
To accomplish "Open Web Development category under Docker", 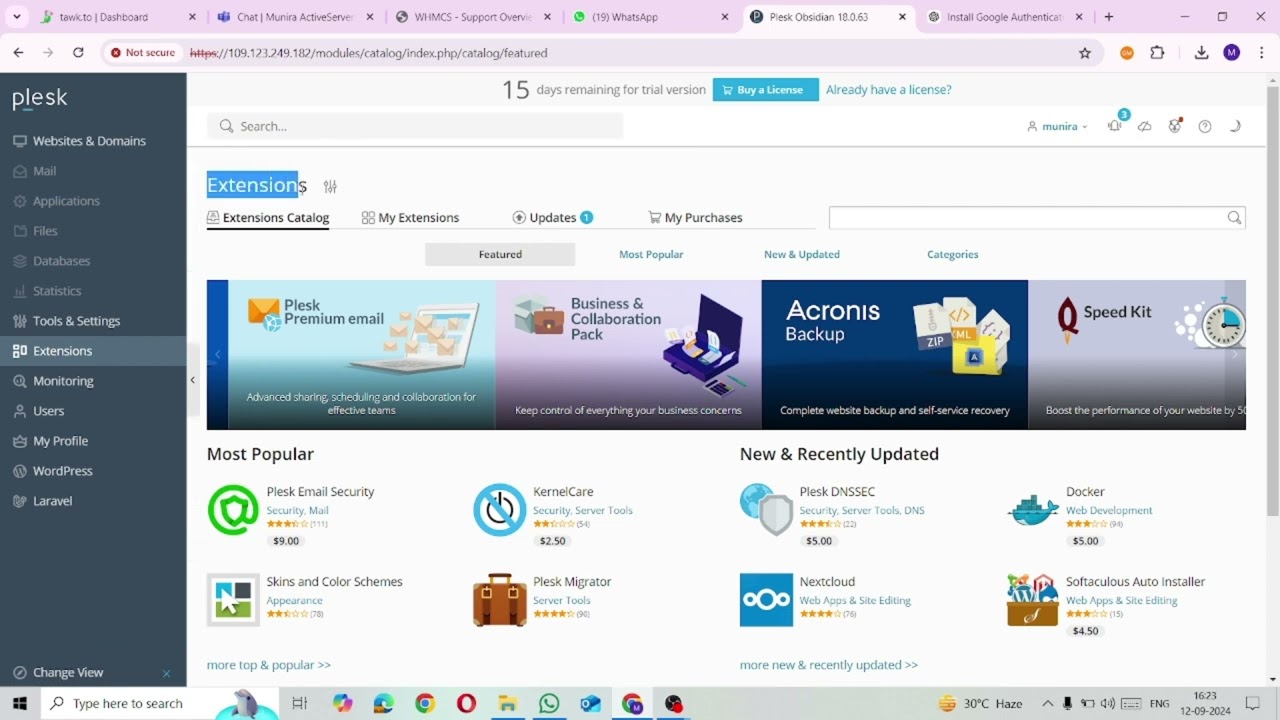I will tap(1109, 511).
